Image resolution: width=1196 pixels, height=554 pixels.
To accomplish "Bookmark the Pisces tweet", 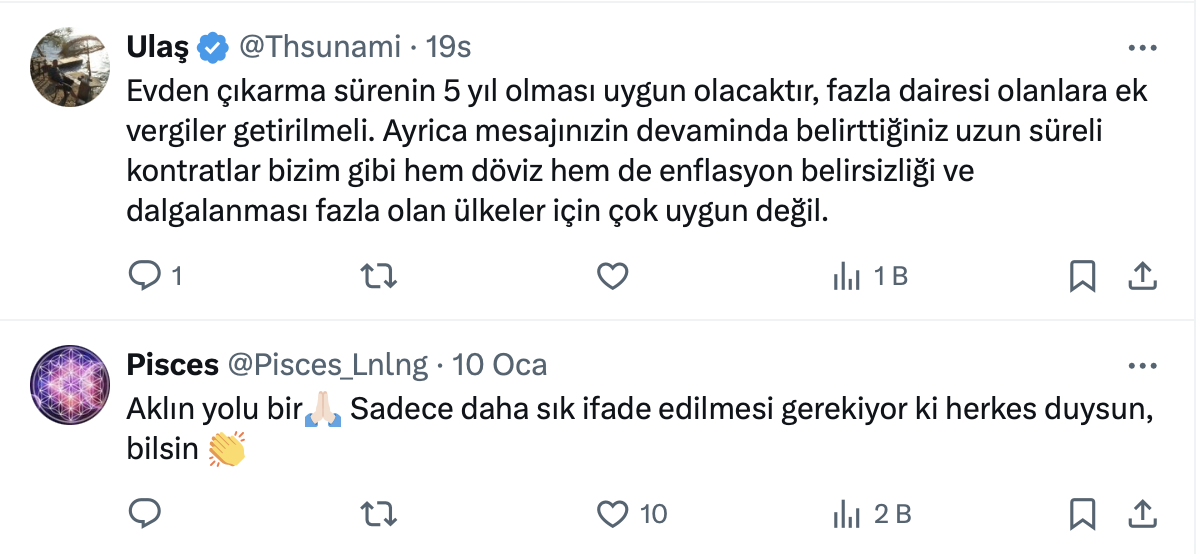I will [x=1082, y=514].
